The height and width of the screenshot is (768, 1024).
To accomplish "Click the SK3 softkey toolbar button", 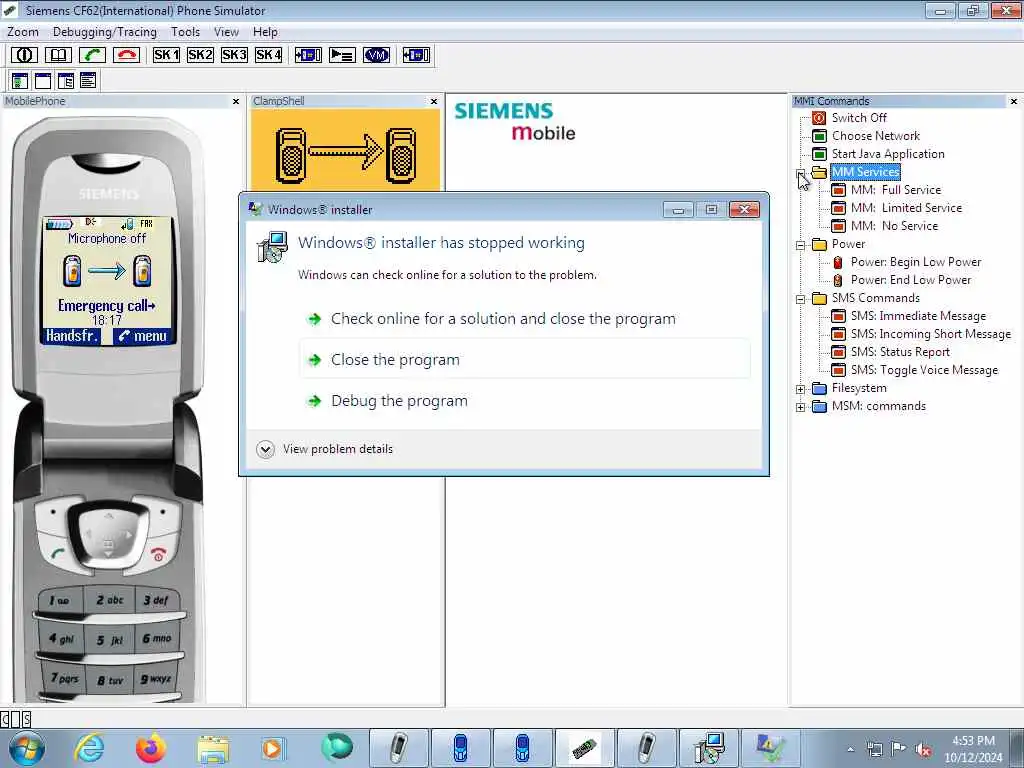I will point(234,55).
